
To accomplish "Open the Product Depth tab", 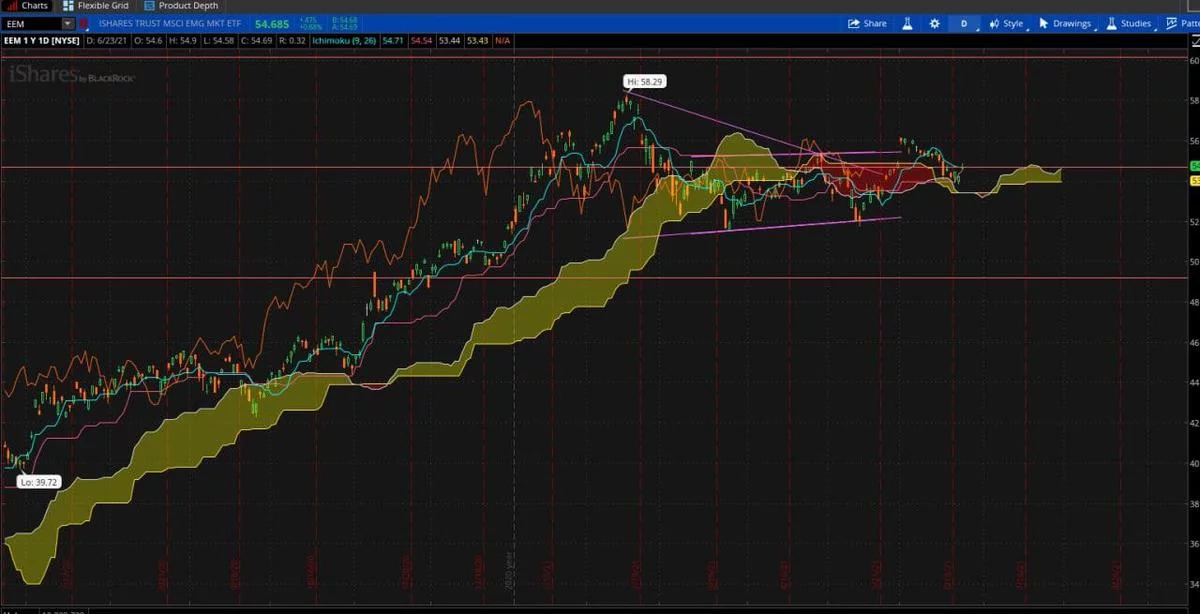I will coord(181,6).
